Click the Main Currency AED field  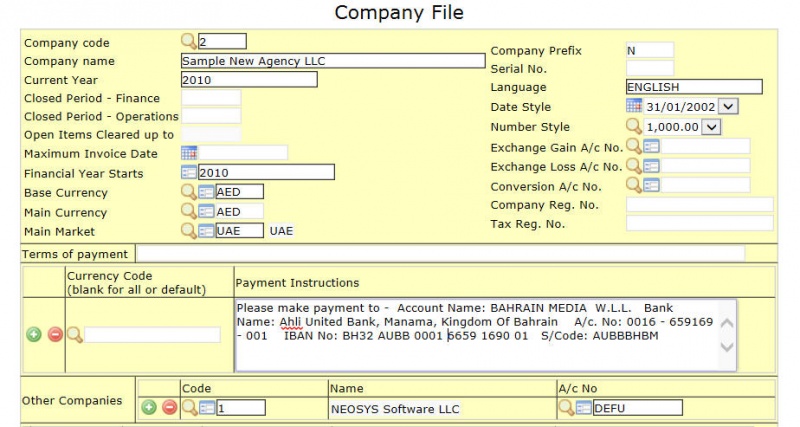pyautogui.click(x=240, y=212)
